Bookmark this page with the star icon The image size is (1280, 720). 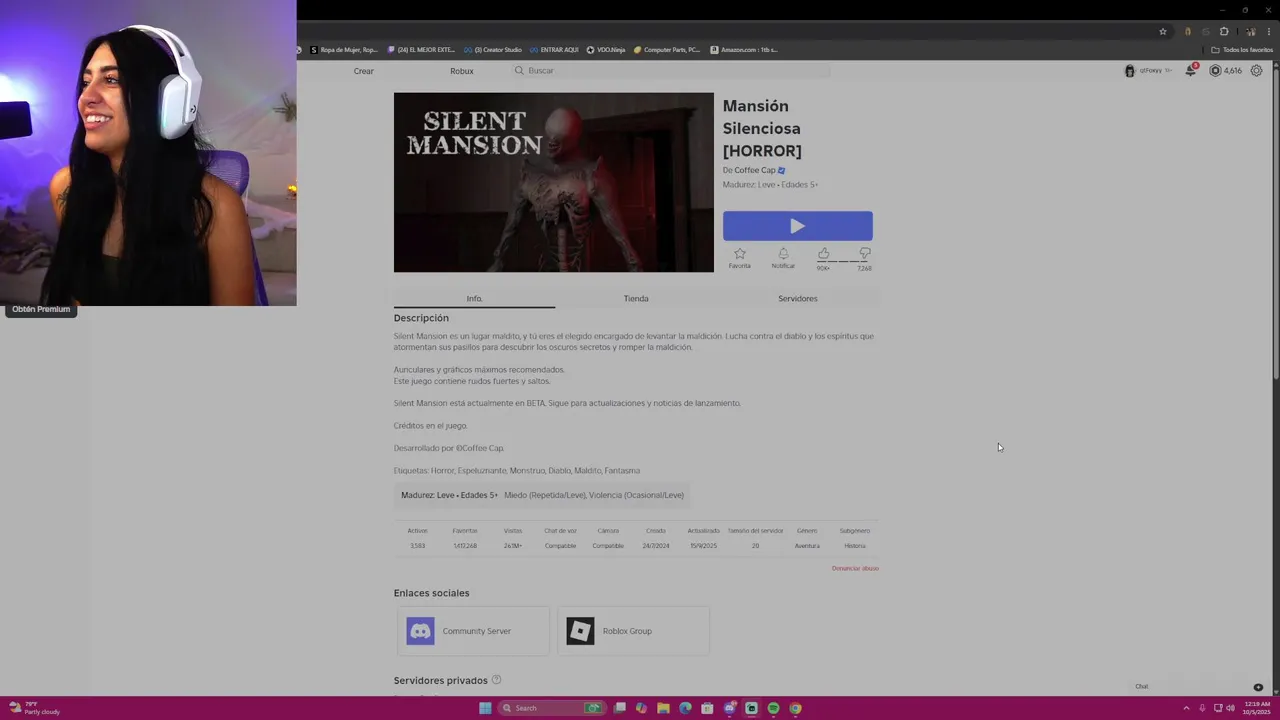(x=1163, y=31)
